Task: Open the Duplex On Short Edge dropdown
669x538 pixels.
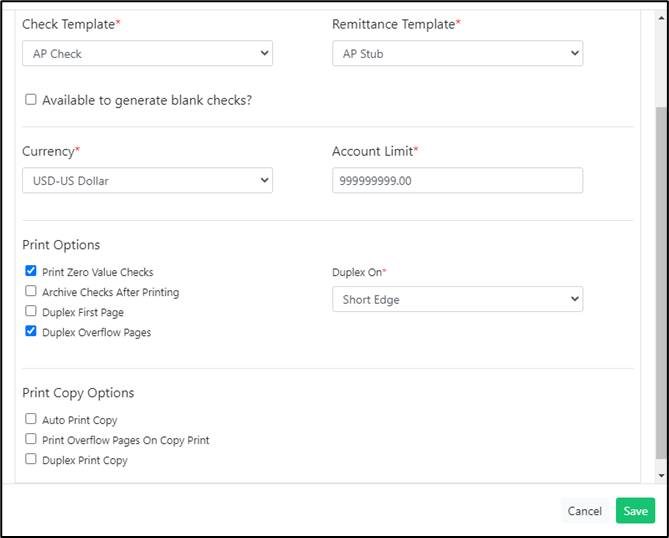Action: pos(457,299)
